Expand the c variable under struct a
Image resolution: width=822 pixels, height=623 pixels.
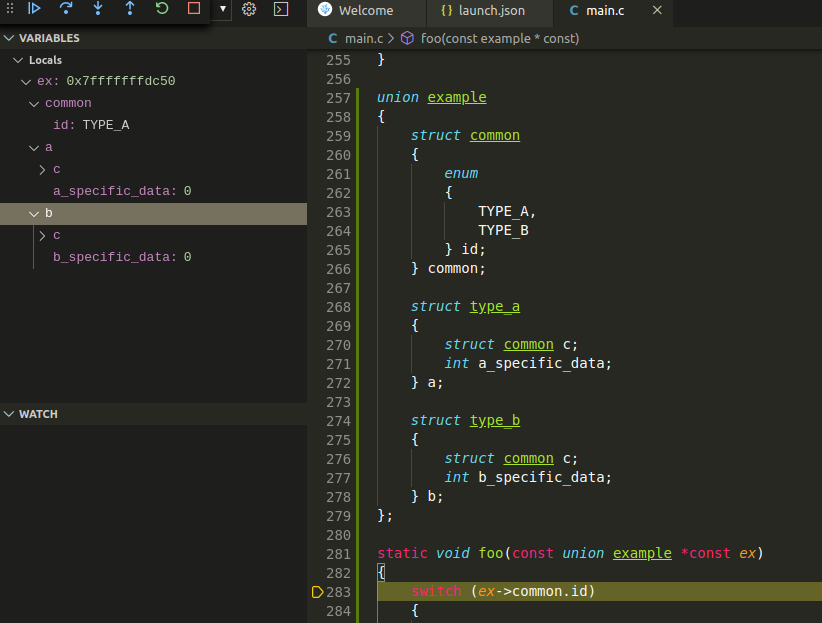[43, 169]
